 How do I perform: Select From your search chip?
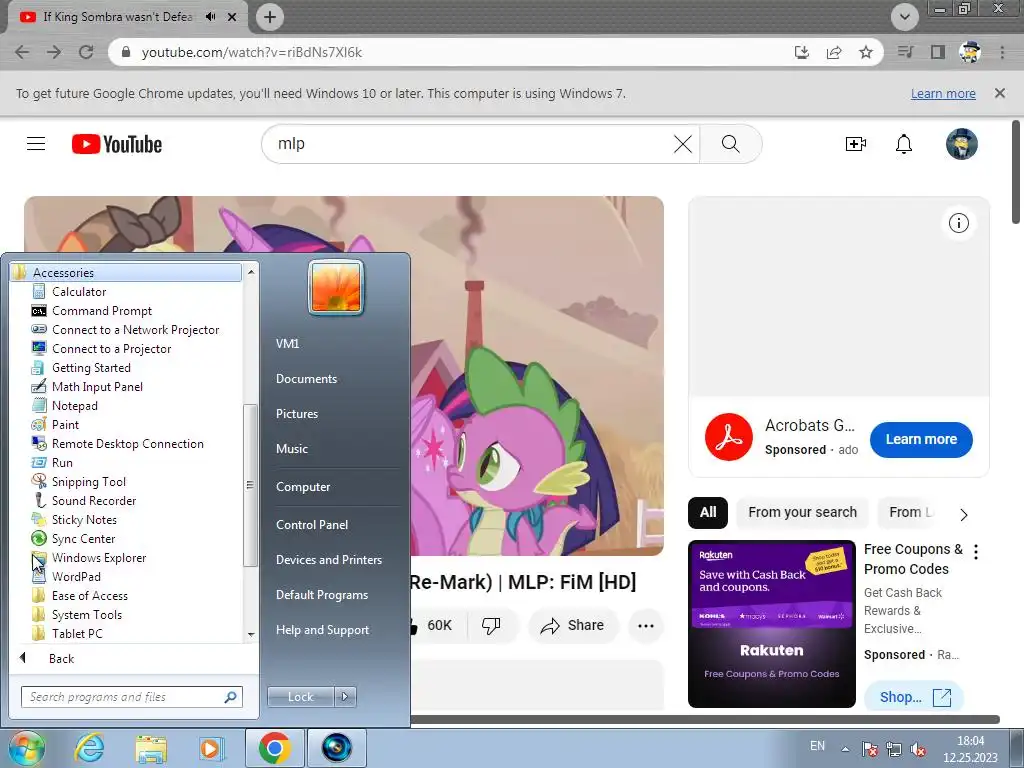point(802,512)
